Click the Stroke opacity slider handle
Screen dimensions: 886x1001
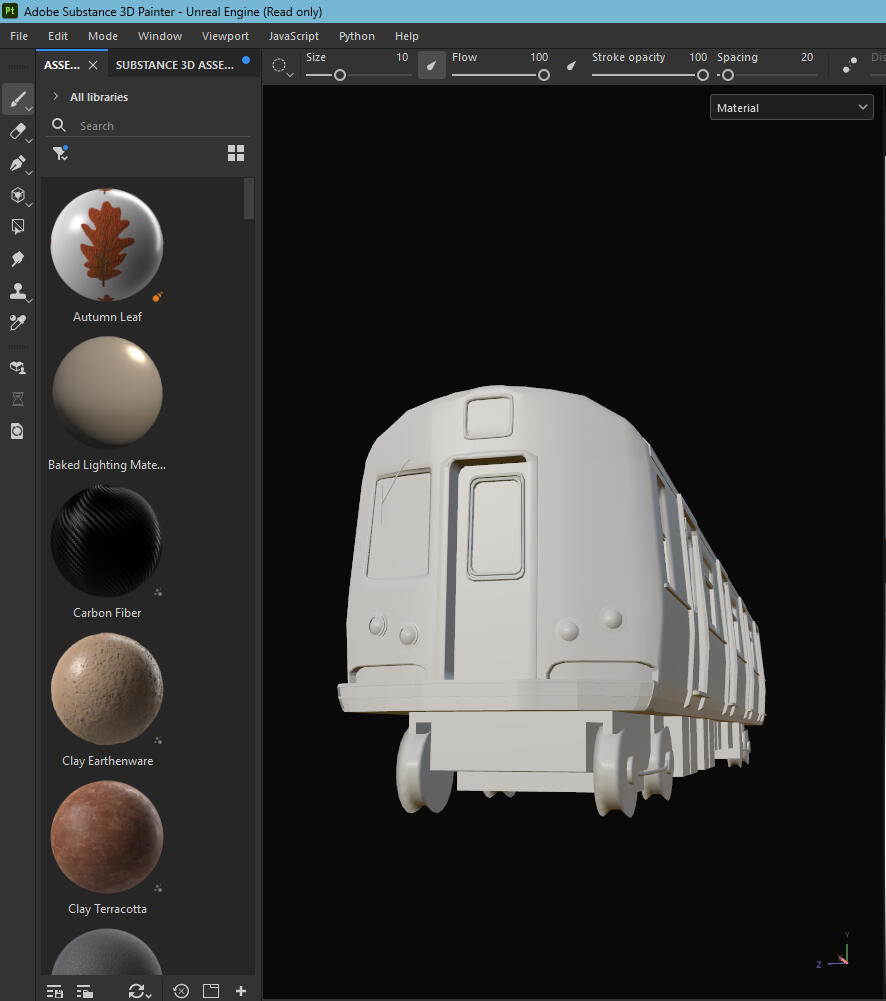703,75
